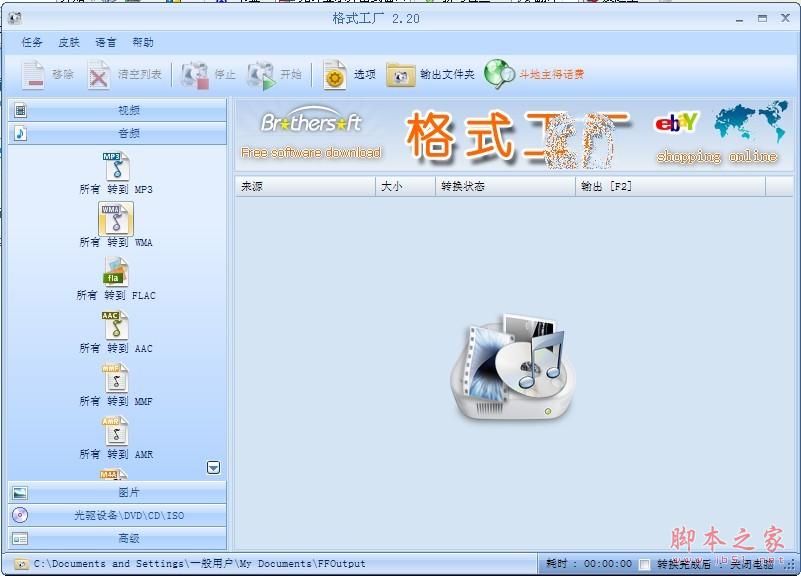Click the 所有 转到 MMF label
801x576 pixels.
click(116, 401)
